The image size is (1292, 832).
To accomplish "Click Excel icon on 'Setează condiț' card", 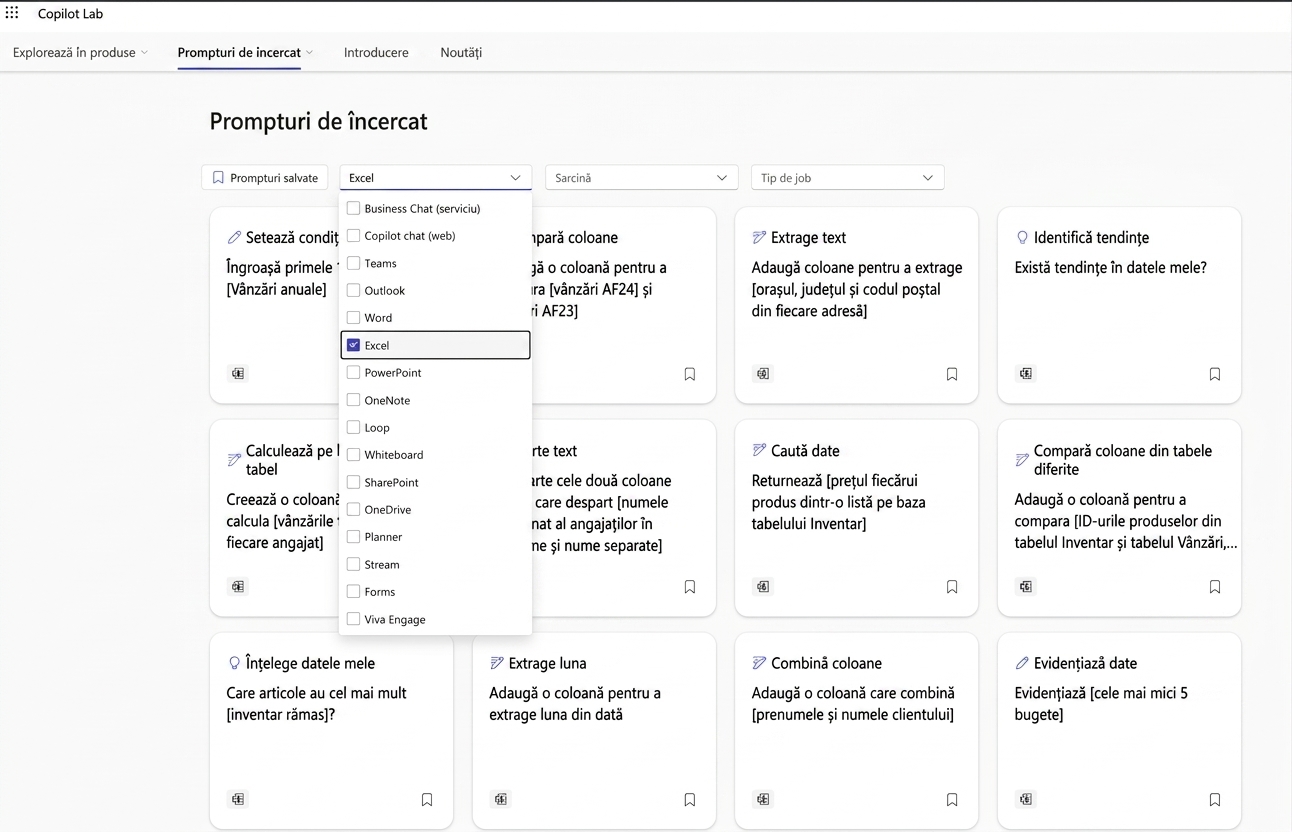I will point(238,374).
